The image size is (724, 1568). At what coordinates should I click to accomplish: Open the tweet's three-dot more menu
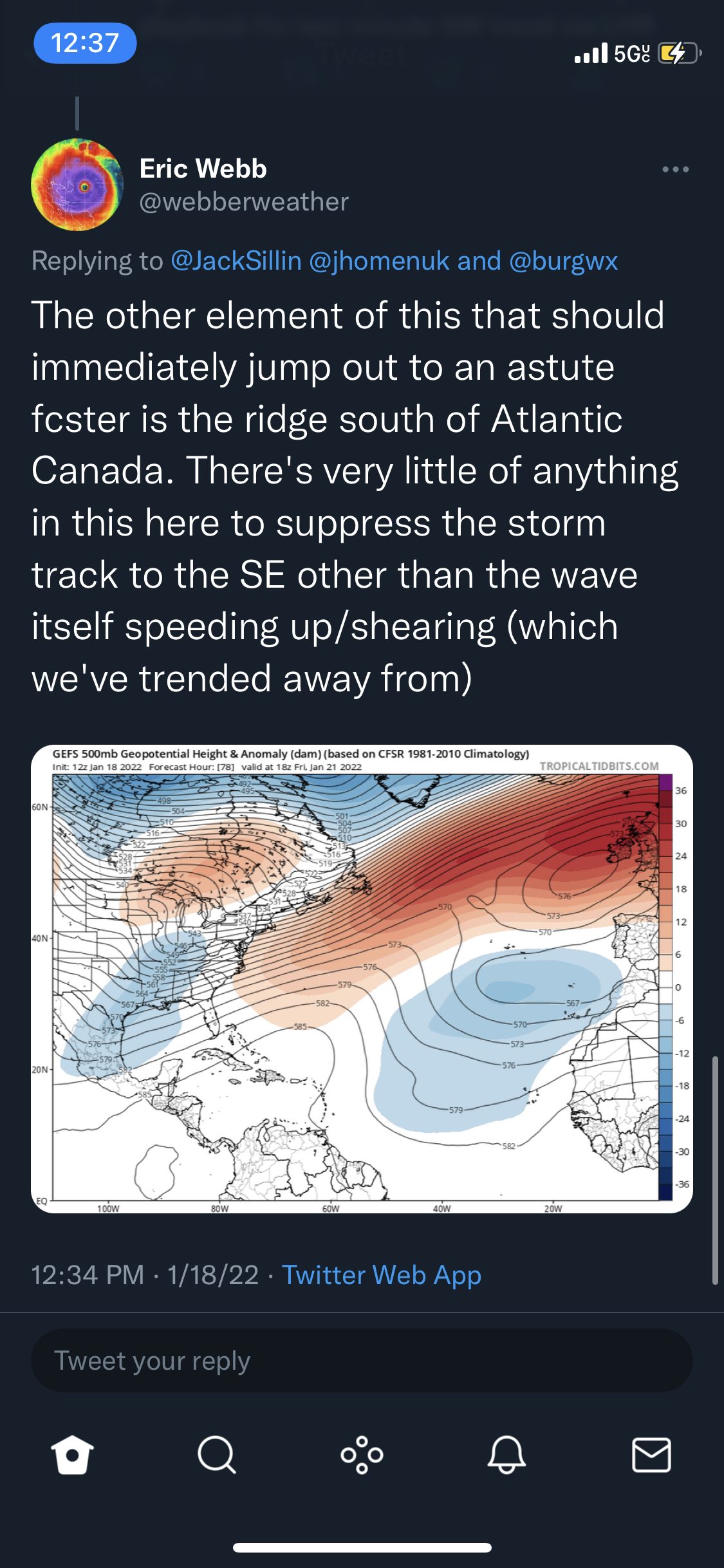(676, 169)
